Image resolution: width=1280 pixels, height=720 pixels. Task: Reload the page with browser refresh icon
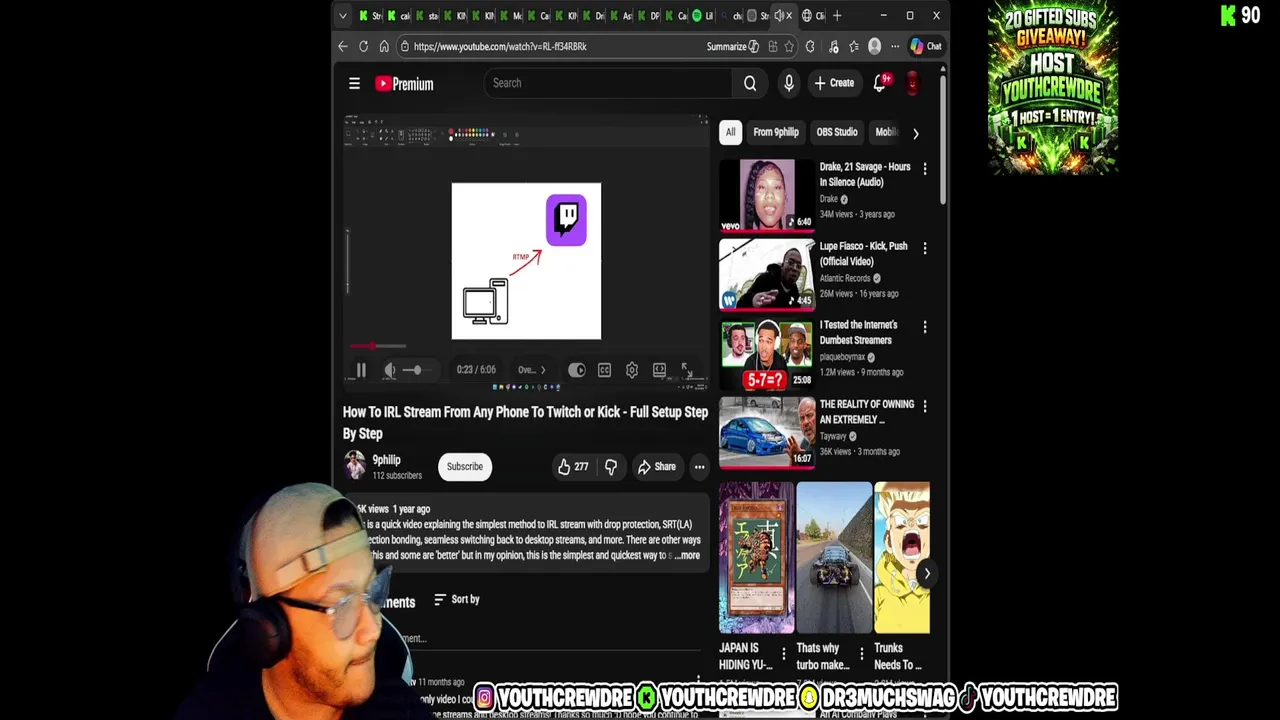[x=364, y=46]
